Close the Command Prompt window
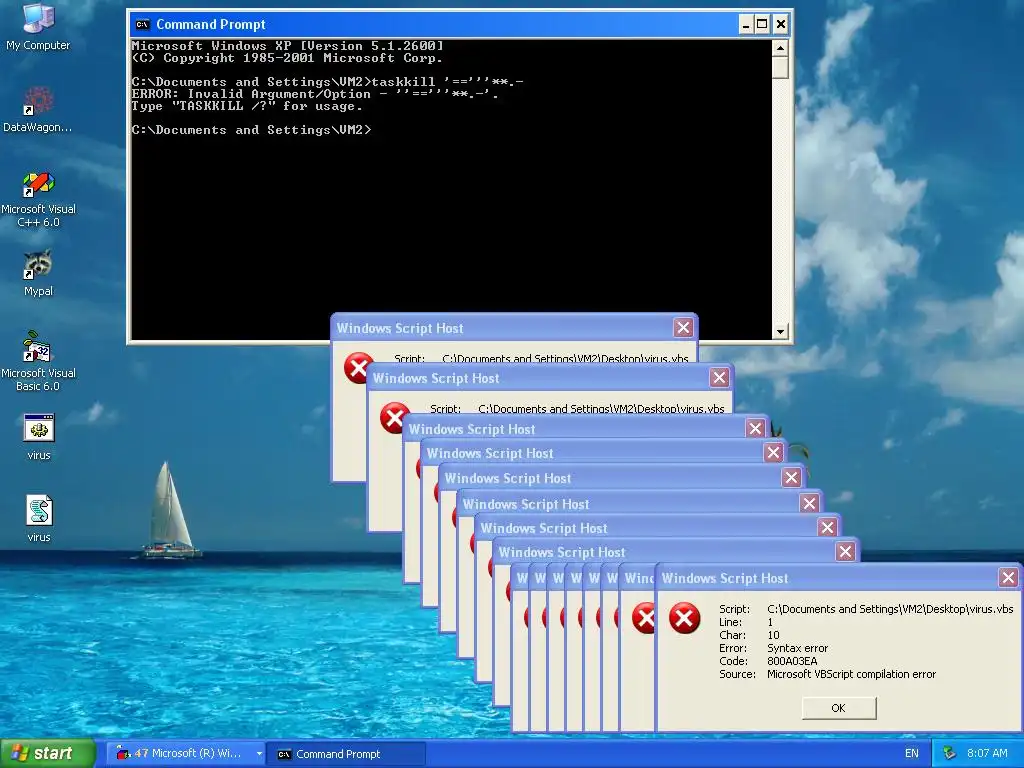 [780, 25]
